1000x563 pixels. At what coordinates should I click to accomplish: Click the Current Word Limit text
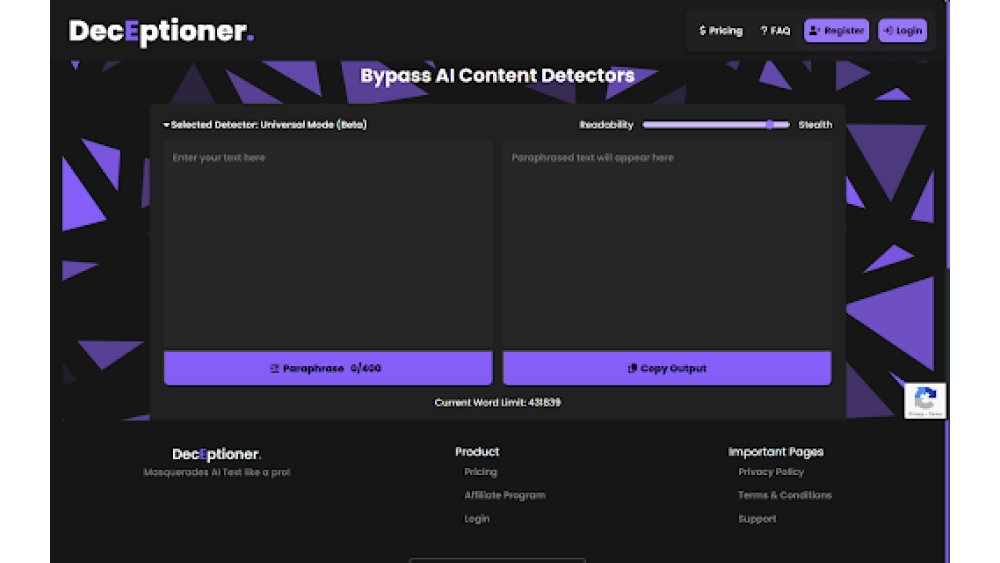(497, 402)
